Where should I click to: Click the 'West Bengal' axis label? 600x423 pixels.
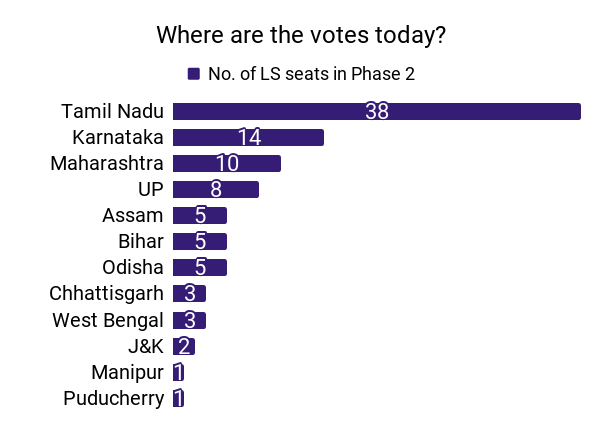[x=107, y=320]
